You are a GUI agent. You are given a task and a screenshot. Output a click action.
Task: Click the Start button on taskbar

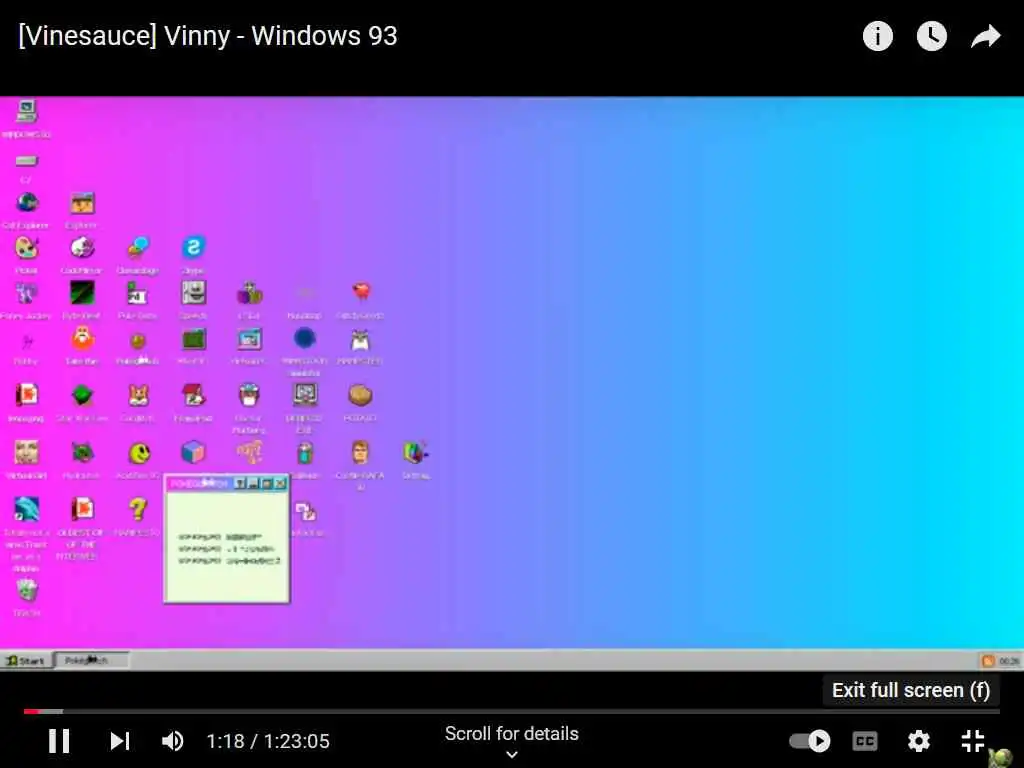point(26,660)
